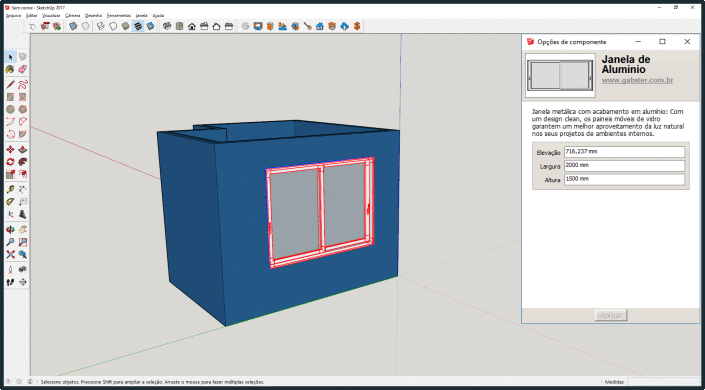
Task: Activate the Freehand drawing tool
Action: (22, 84)
